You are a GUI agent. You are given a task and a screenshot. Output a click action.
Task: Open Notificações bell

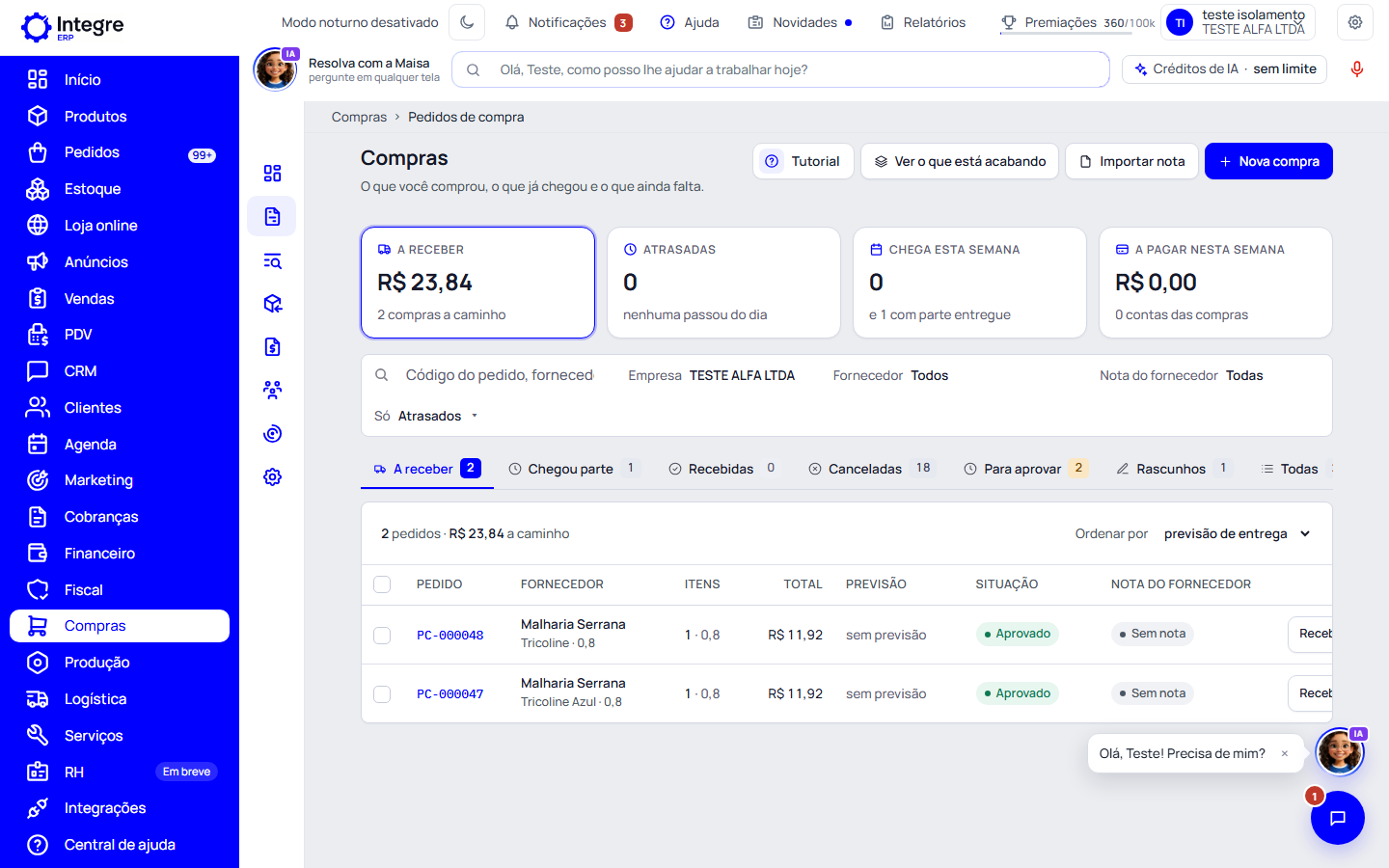click(x=568, y=22)
